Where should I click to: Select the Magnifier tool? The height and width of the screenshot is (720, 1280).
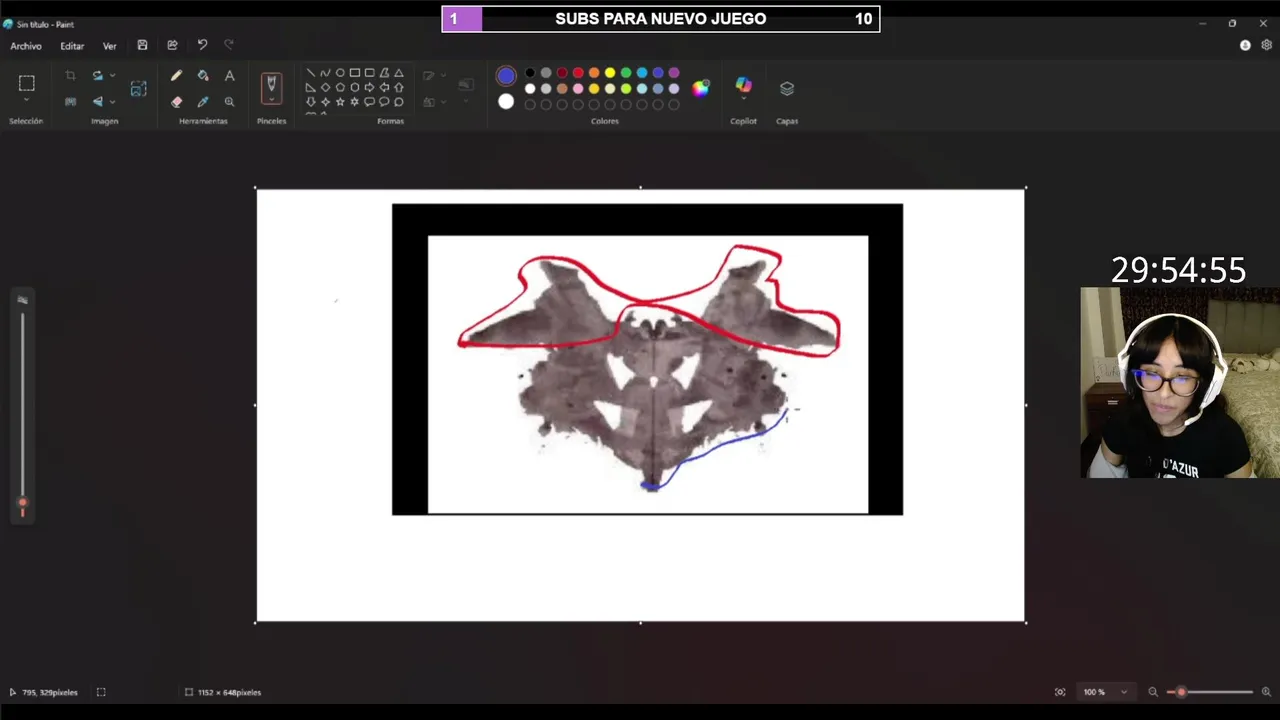point(229,101)
